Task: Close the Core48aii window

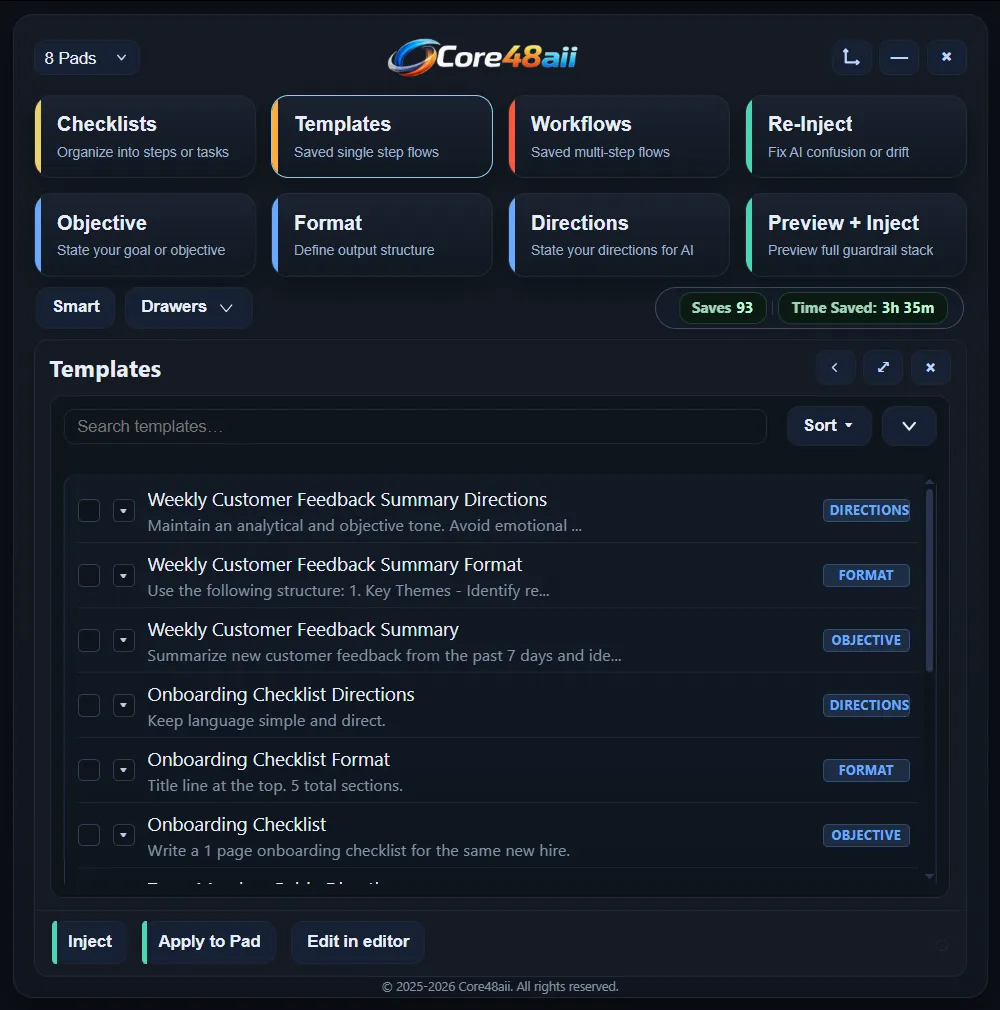Action: (x=947, y=57)
